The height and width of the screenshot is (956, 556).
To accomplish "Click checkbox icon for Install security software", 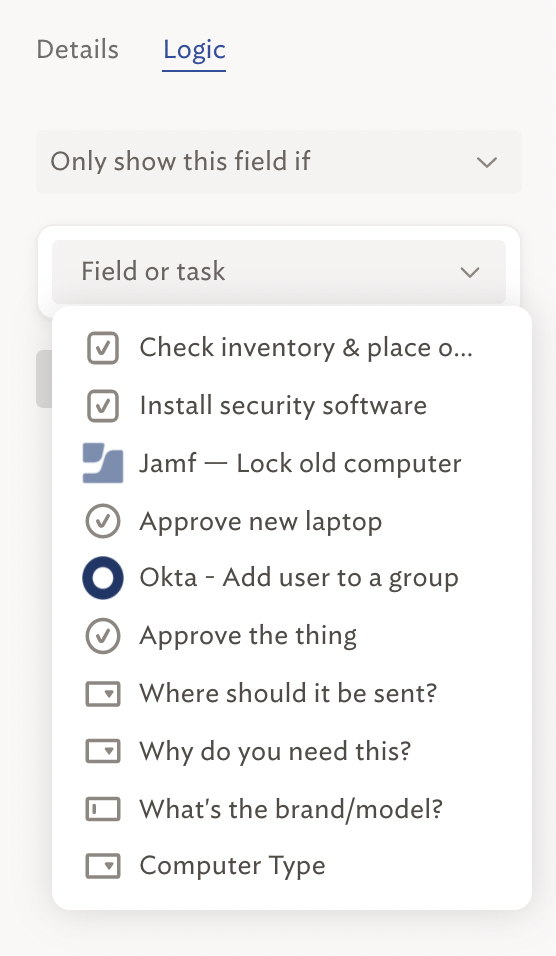I will (x=102, y=406).
